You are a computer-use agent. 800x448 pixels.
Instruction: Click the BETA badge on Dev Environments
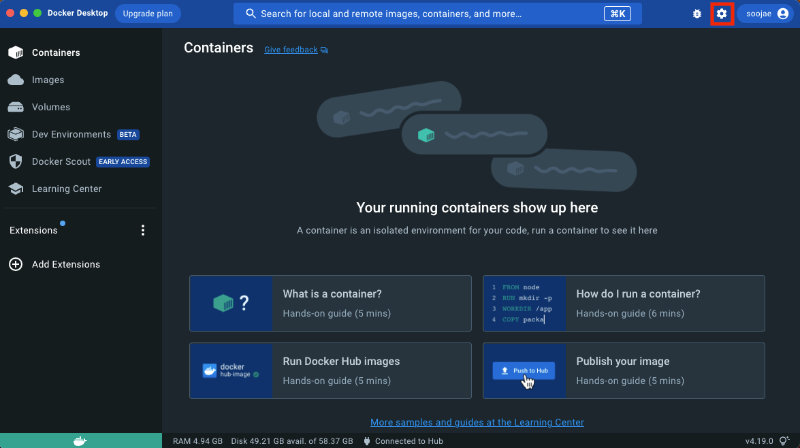(128, 135)
